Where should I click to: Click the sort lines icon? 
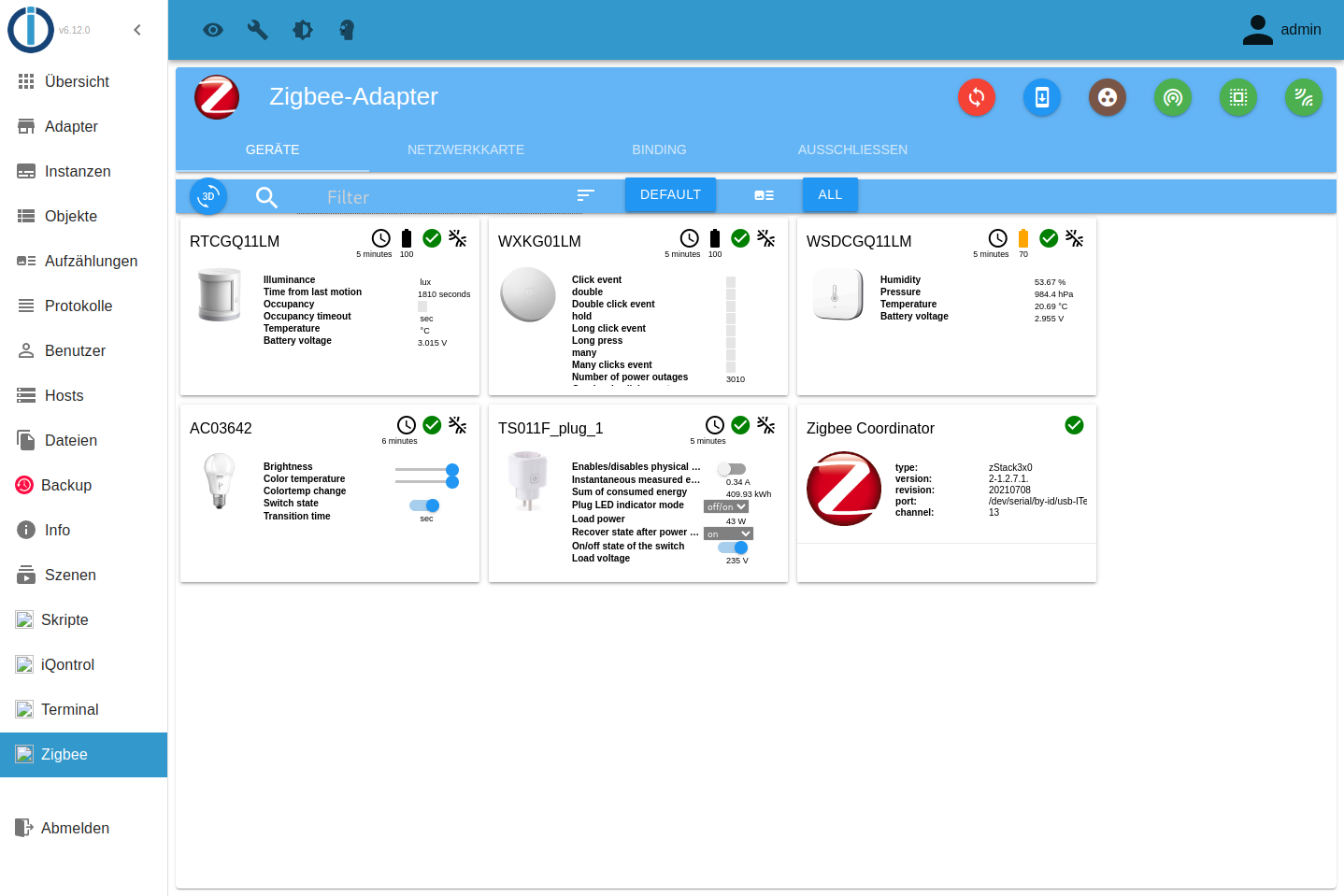point(586,195)
